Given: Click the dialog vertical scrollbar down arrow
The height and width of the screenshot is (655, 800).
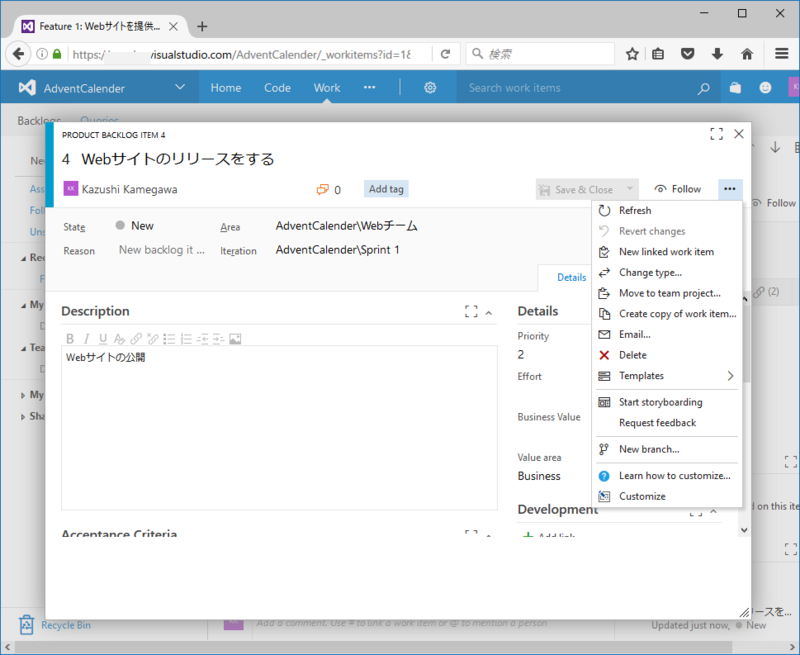Looking at the screenshot, I should pos(744,530).
